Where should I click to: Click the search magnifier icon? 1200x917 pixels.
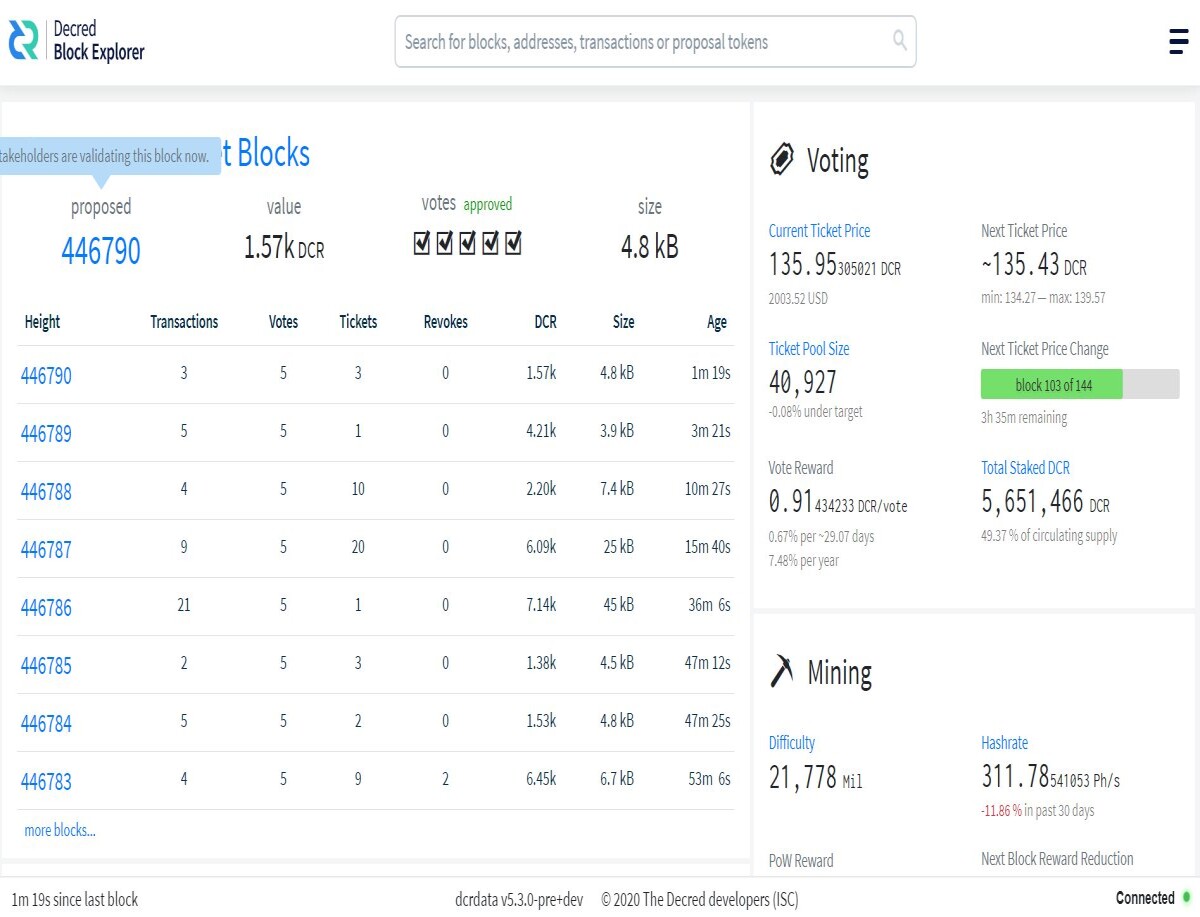click(x=900, y=41)
